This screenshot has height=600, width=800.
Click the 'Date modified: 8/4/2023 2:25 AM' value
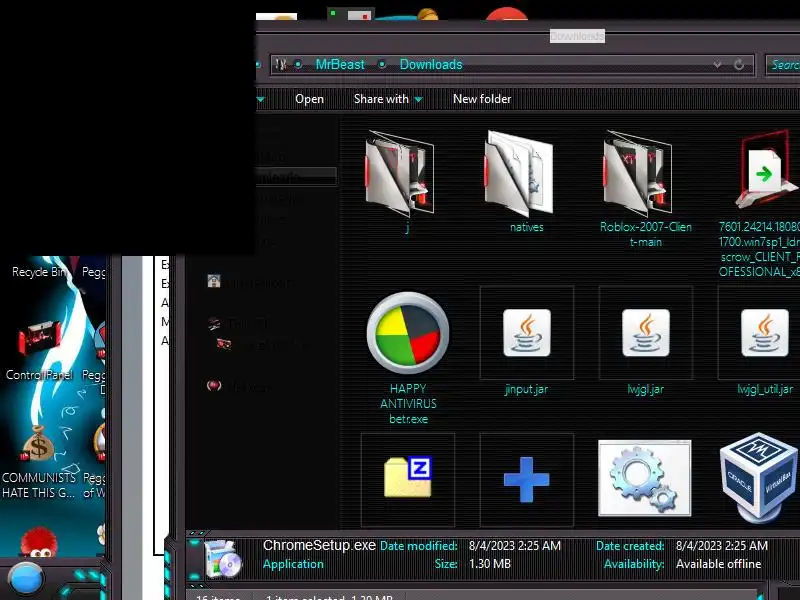[515, 546]
